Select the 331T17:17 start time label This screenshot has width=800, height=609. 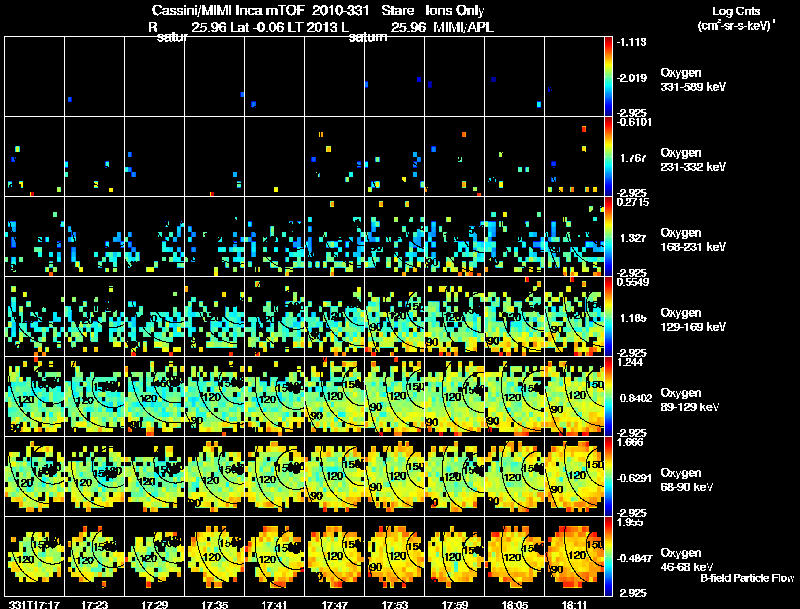(34, 605)
